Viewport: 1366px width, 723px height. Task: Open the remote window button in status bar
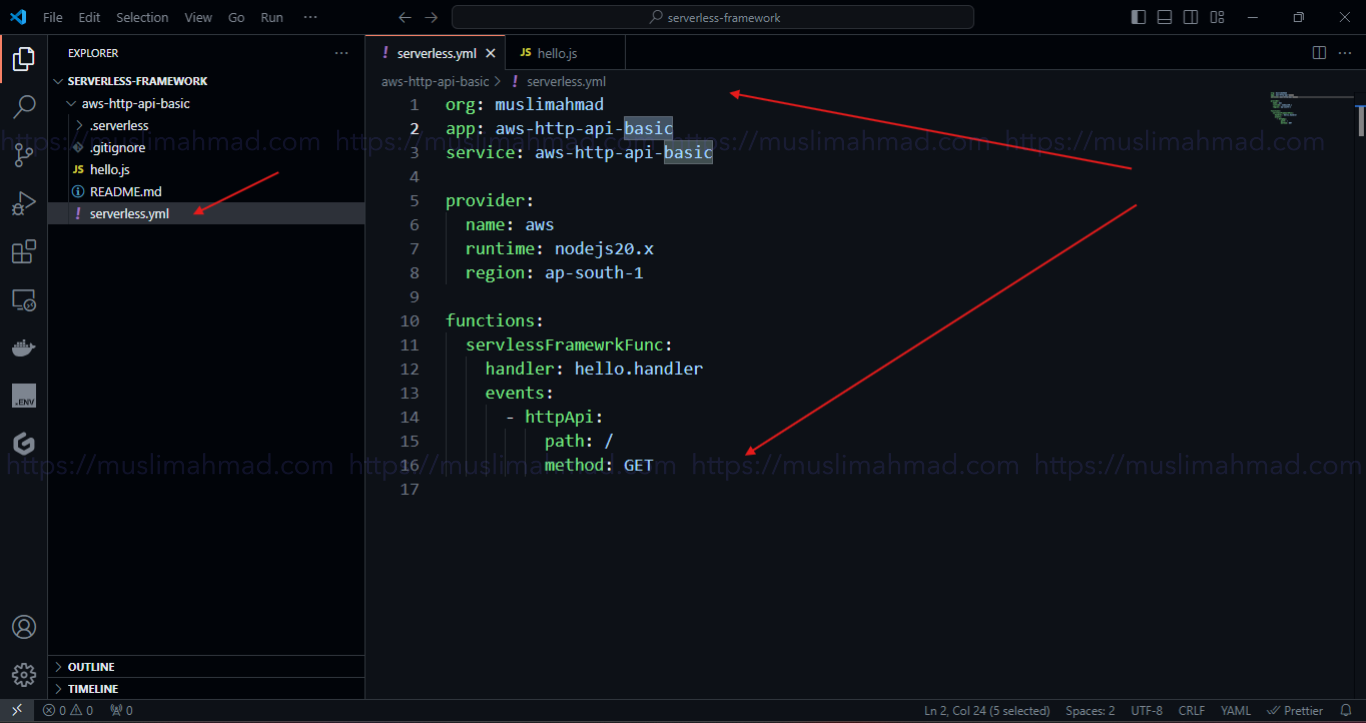[x=17, y=711]
